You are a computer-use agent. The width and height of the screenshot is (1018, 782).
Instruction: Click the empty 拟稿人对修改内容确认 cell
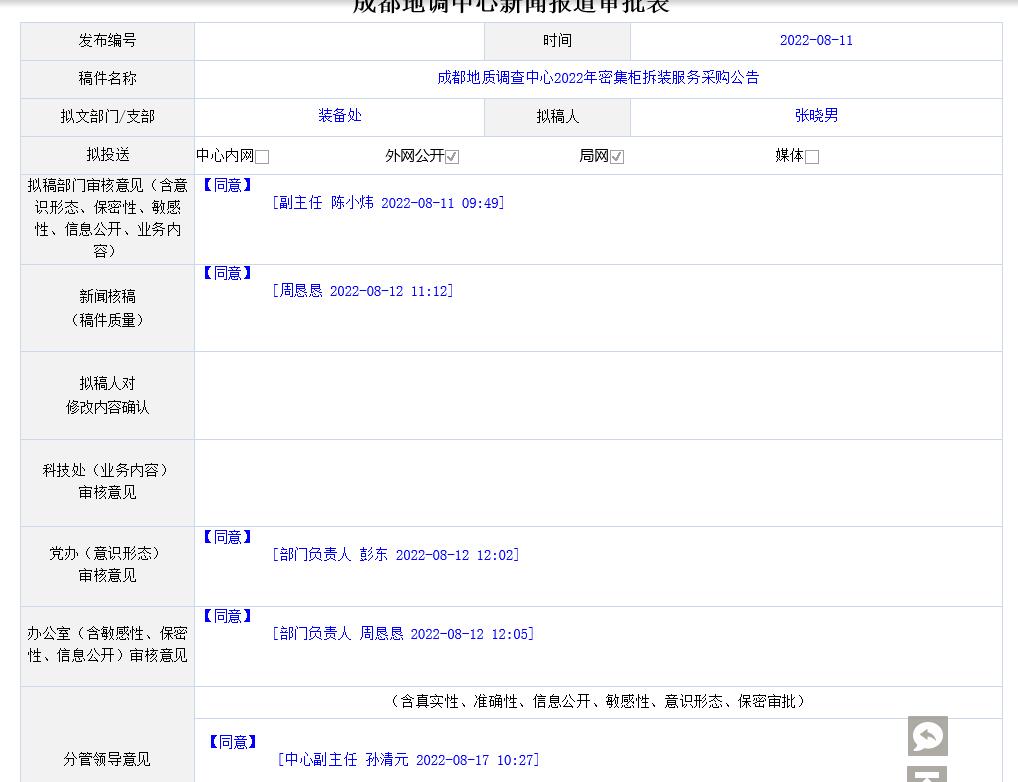[x=598, y=395]
